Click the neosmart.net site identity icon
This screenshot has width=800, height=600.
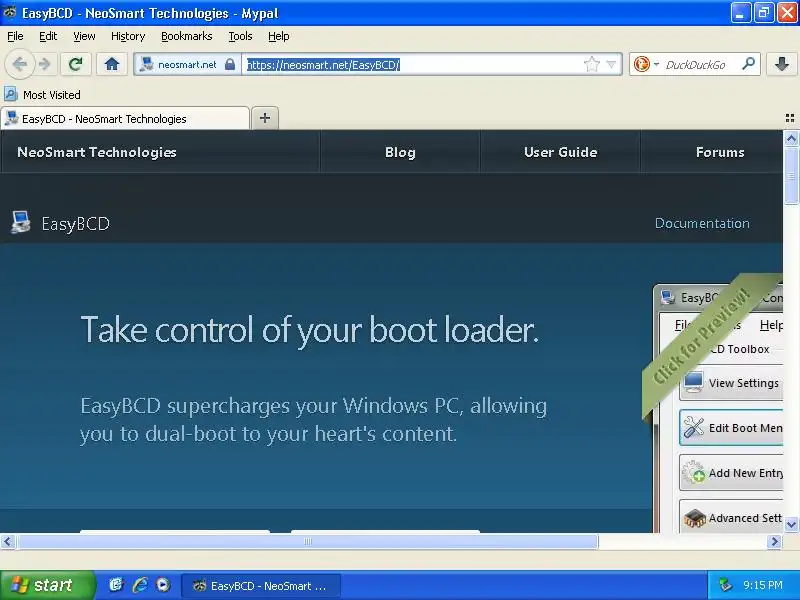click(146, 64)
